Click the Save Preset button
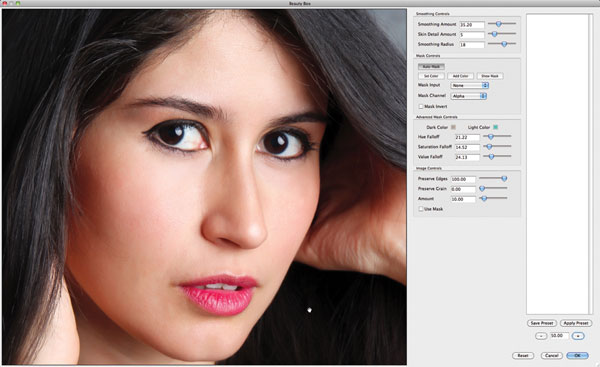This screenshot has height=367, width=600. [x=542, y=323]
